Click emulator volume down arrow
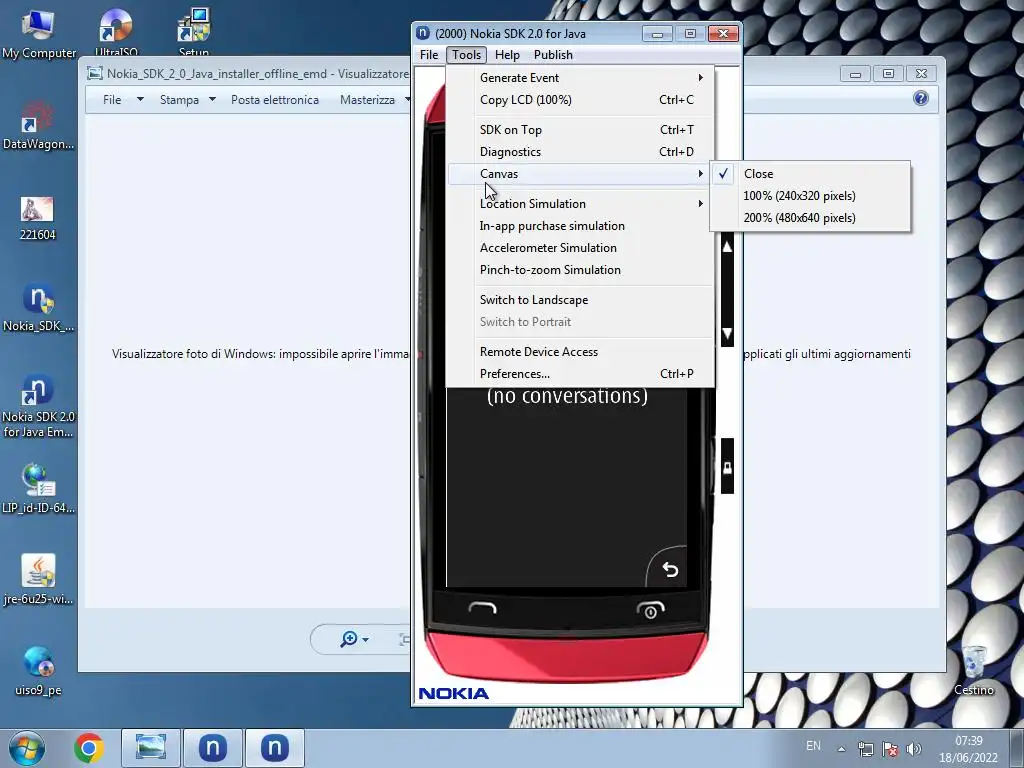This screenshot has width=1024, height=768. tap(727, 334)
